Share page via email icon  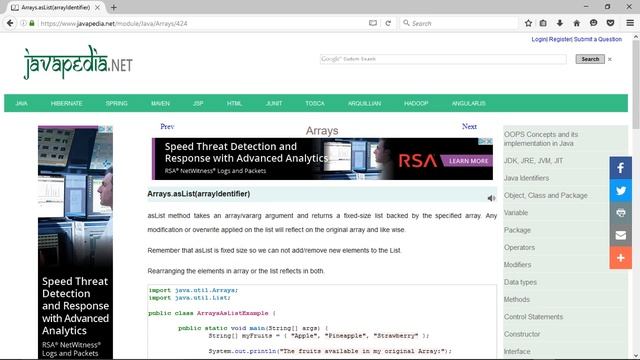[x=620, y=235]
